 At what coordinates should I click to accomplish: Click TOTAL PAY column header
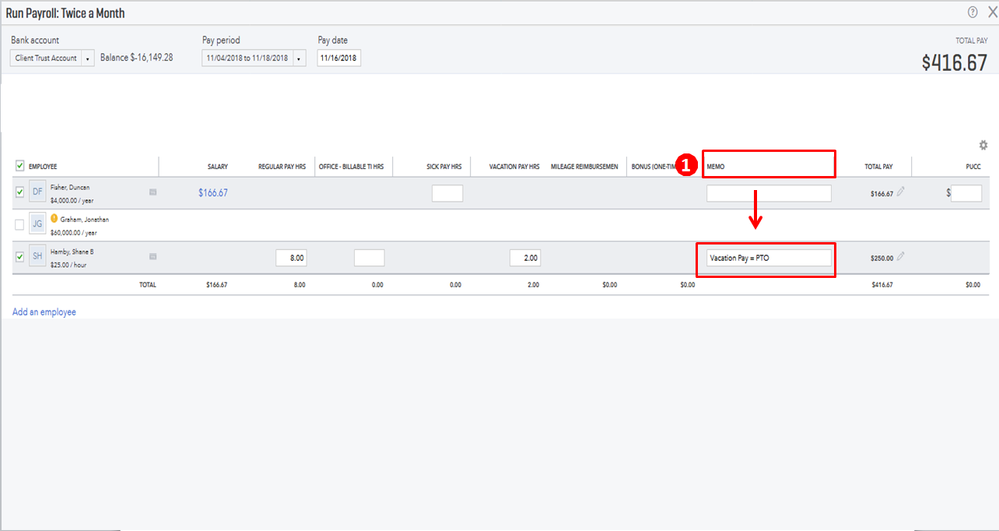point(879,166)
